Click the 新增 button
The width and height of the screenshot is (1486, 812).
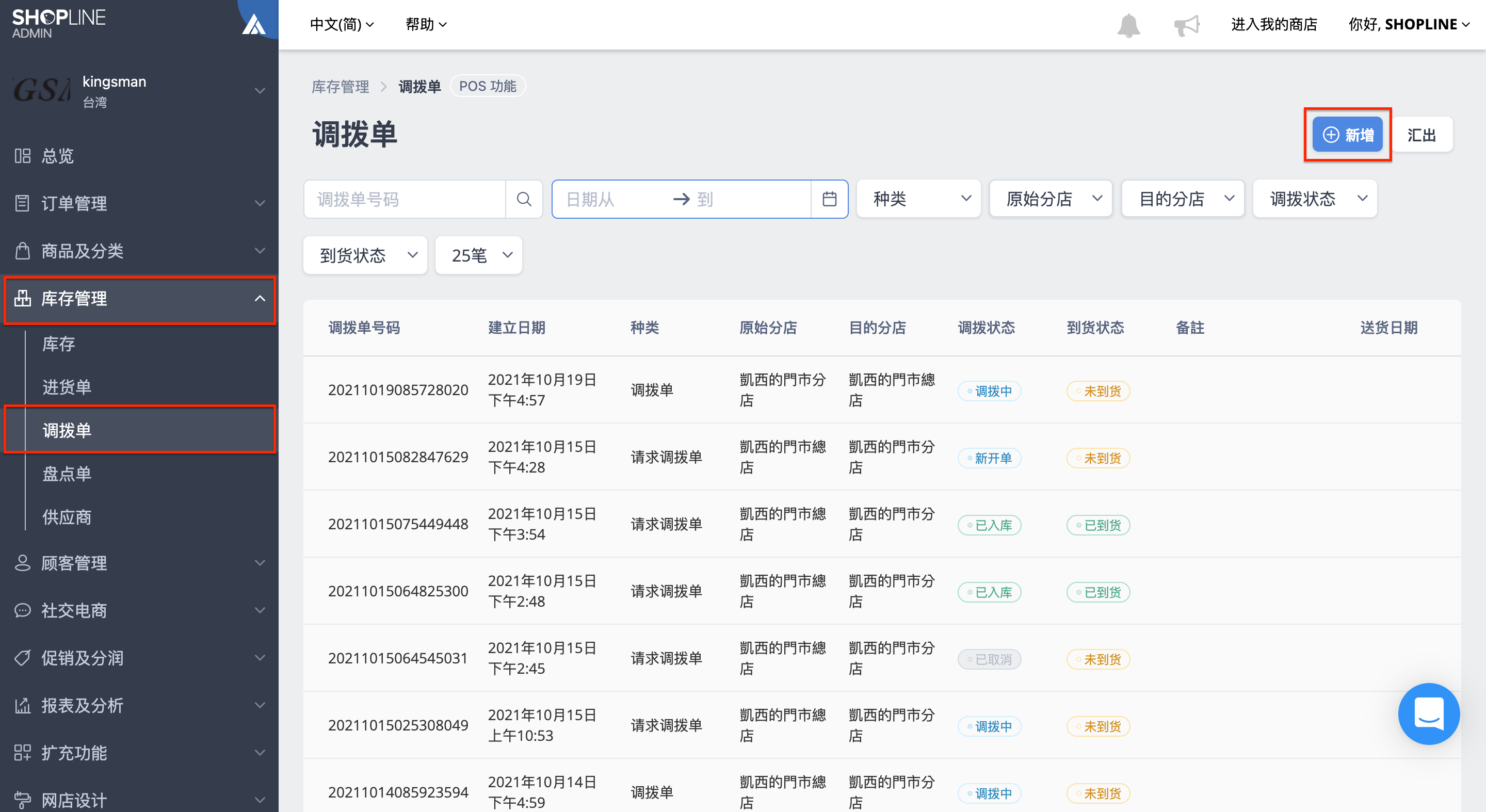pyautogui.click(x=1347, y=134)
